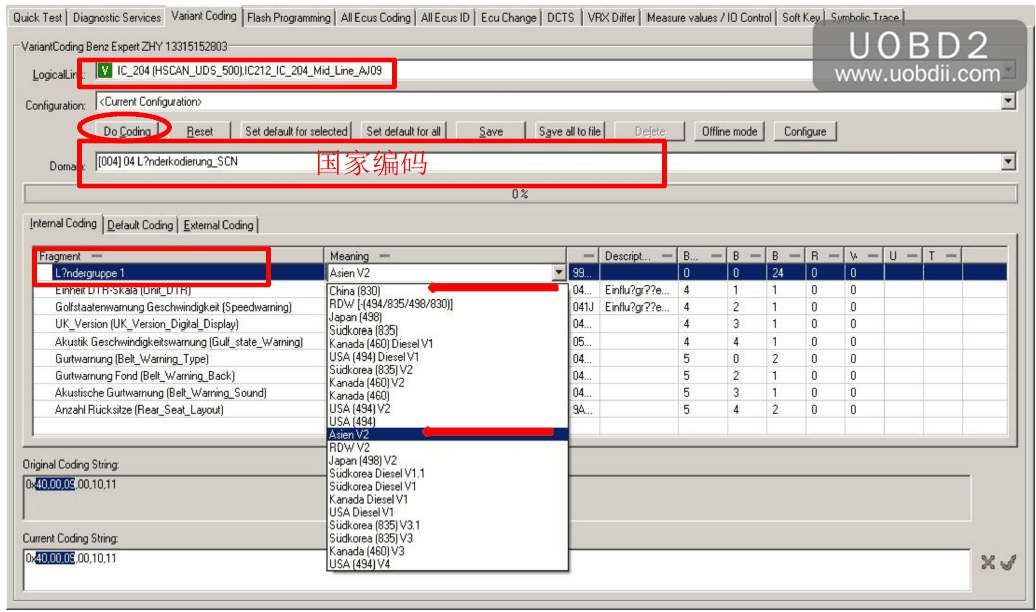Go to the Flash Programming tab
The width and height of the screenshot is (1036, 612).
tap(289, 17)
